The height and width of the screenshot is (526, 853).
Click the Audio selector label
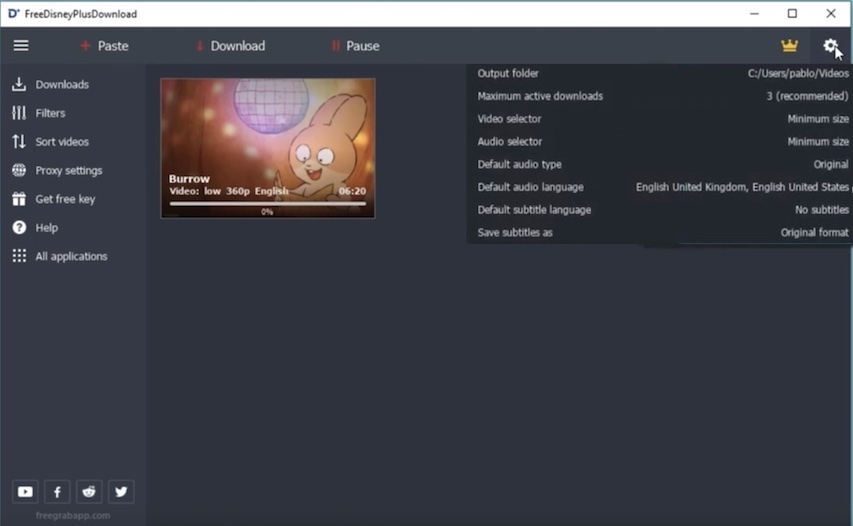(510, 142)
